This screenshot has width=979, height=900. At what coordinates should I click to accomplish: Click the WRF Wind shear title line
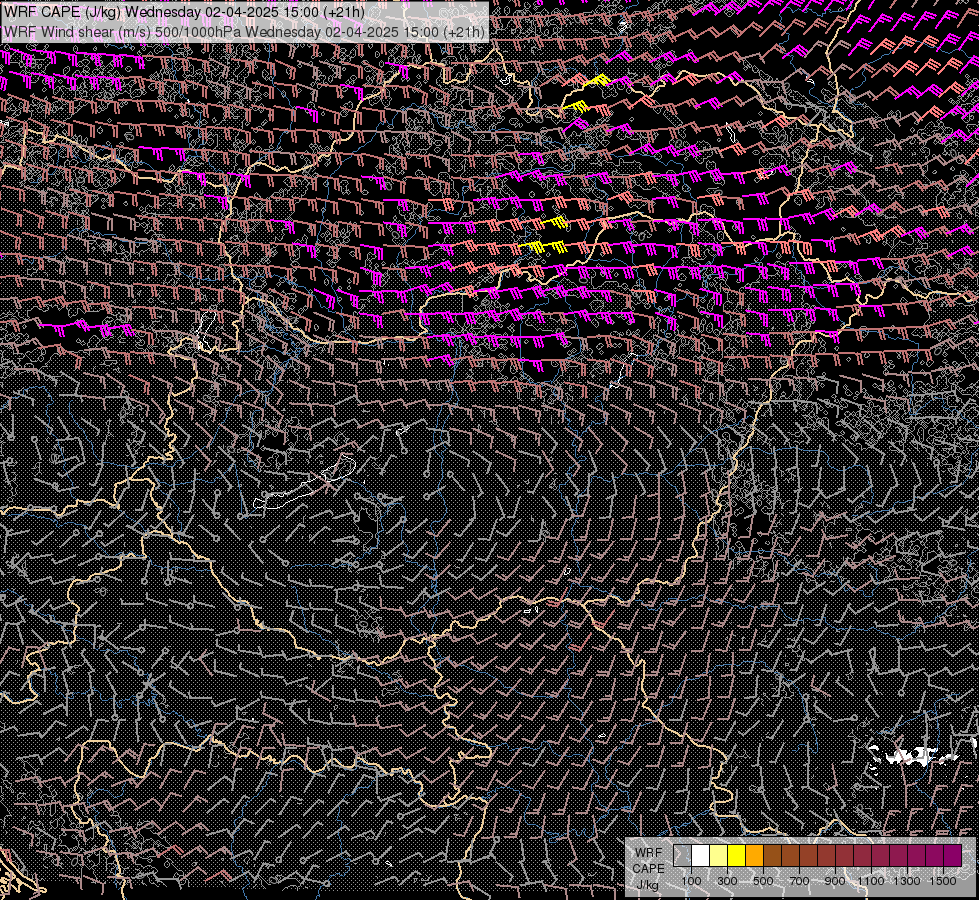[244, 32]
